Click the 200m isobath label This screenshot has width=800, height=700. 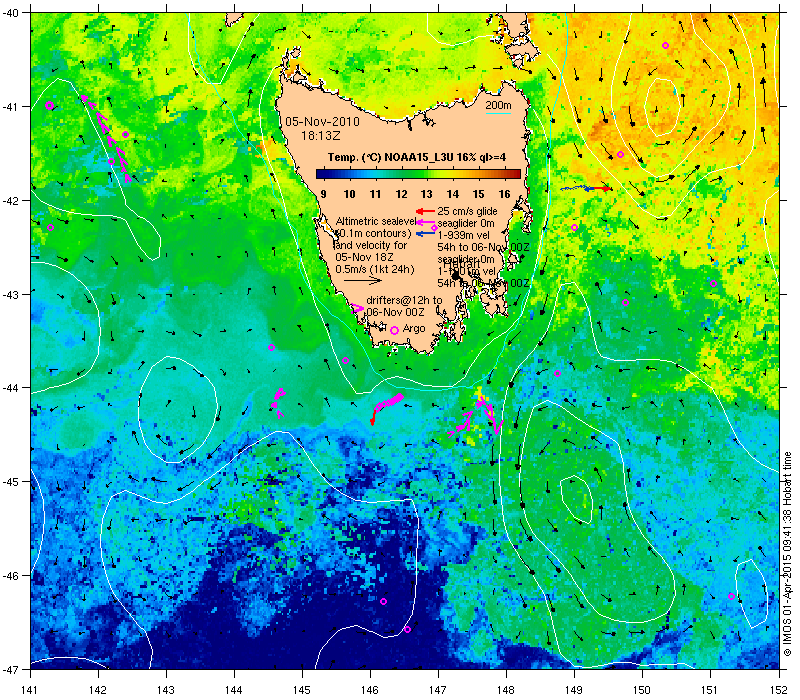[498, 106]
